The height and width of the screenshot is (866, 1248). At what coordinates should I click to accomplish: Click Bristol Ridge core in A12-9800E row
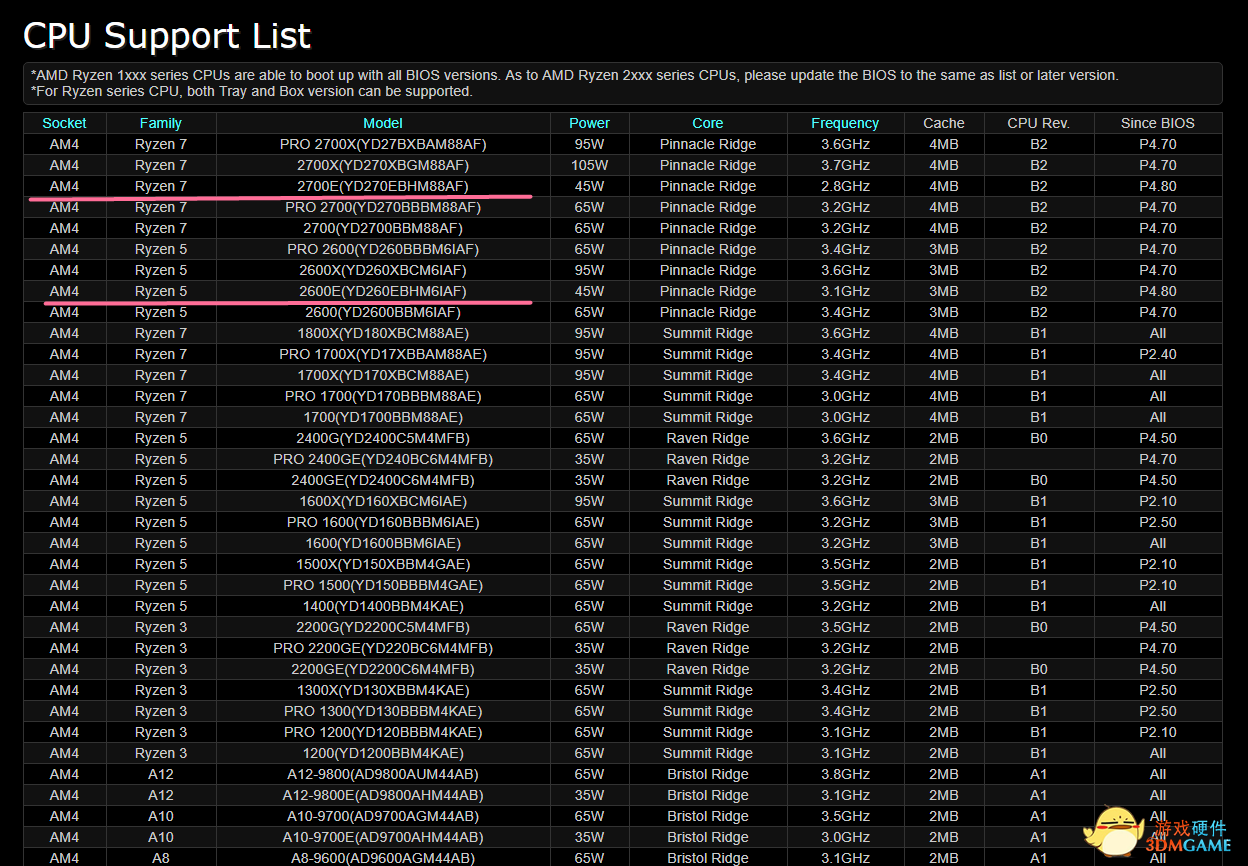pyautogui.click(x=707, y=795)
